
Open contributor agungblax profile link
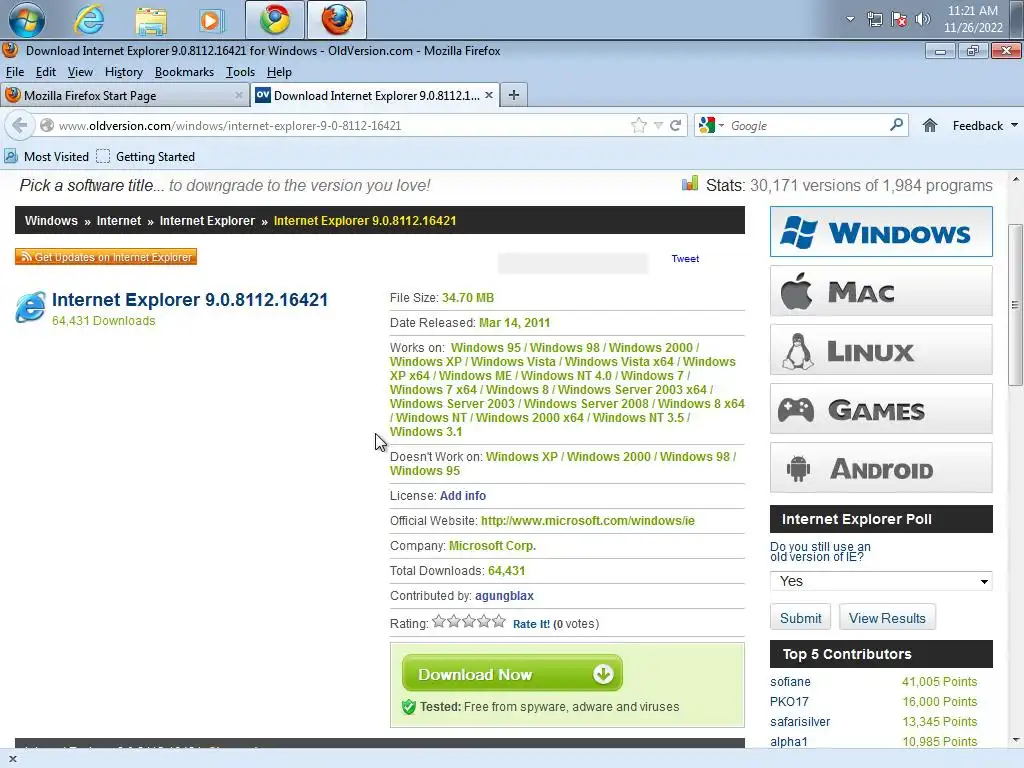click(504, 596)
